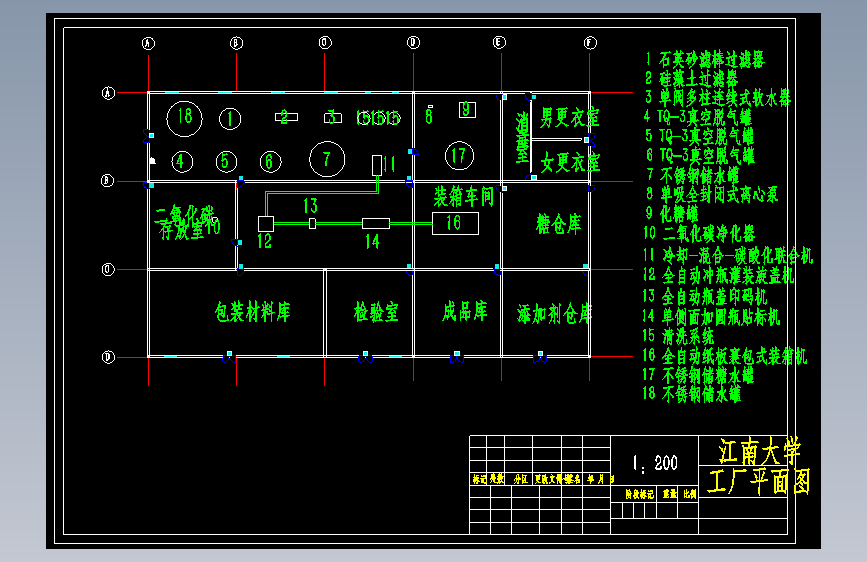Image resolution: width=867 pixels, height=562 pixels.
Task: Click legend entry 10 二氧化碳净化器
Action: pos(699,233)
